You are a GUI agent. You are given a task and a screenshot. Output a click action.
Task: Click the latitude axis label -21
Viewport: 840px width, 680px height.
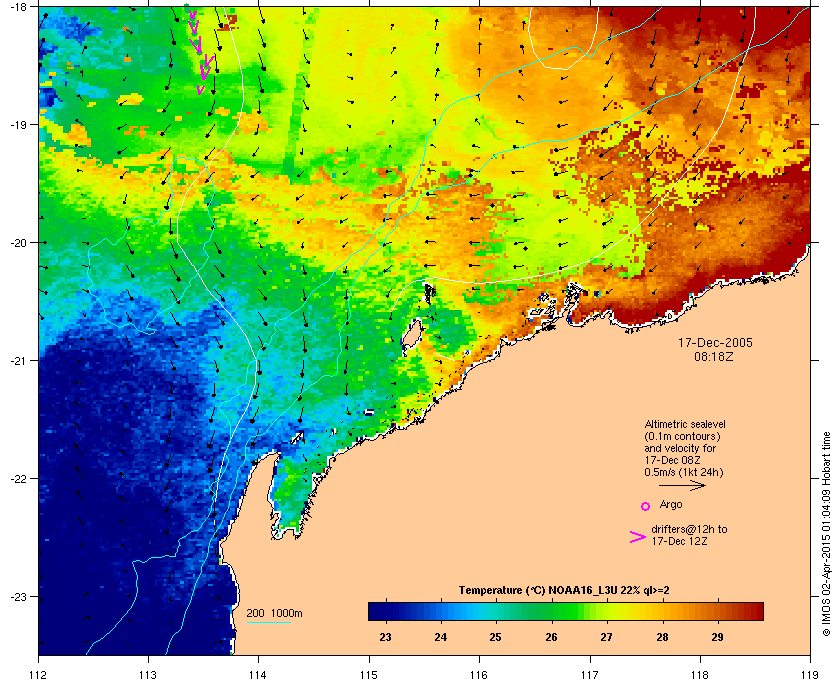pyautogui.click(x=18, y=361)
